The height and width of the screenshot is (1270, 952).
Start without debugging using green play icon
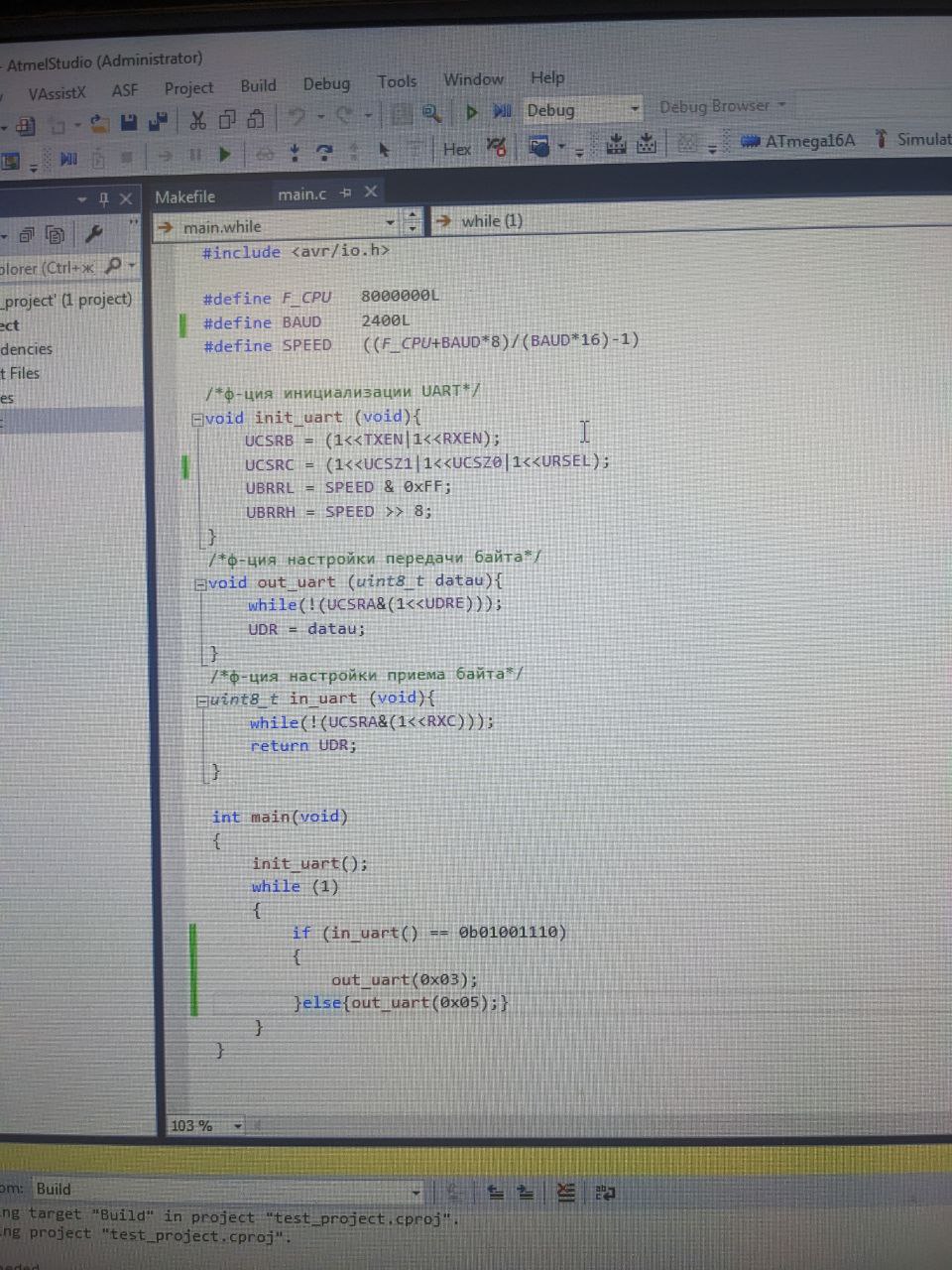point(472,112)
